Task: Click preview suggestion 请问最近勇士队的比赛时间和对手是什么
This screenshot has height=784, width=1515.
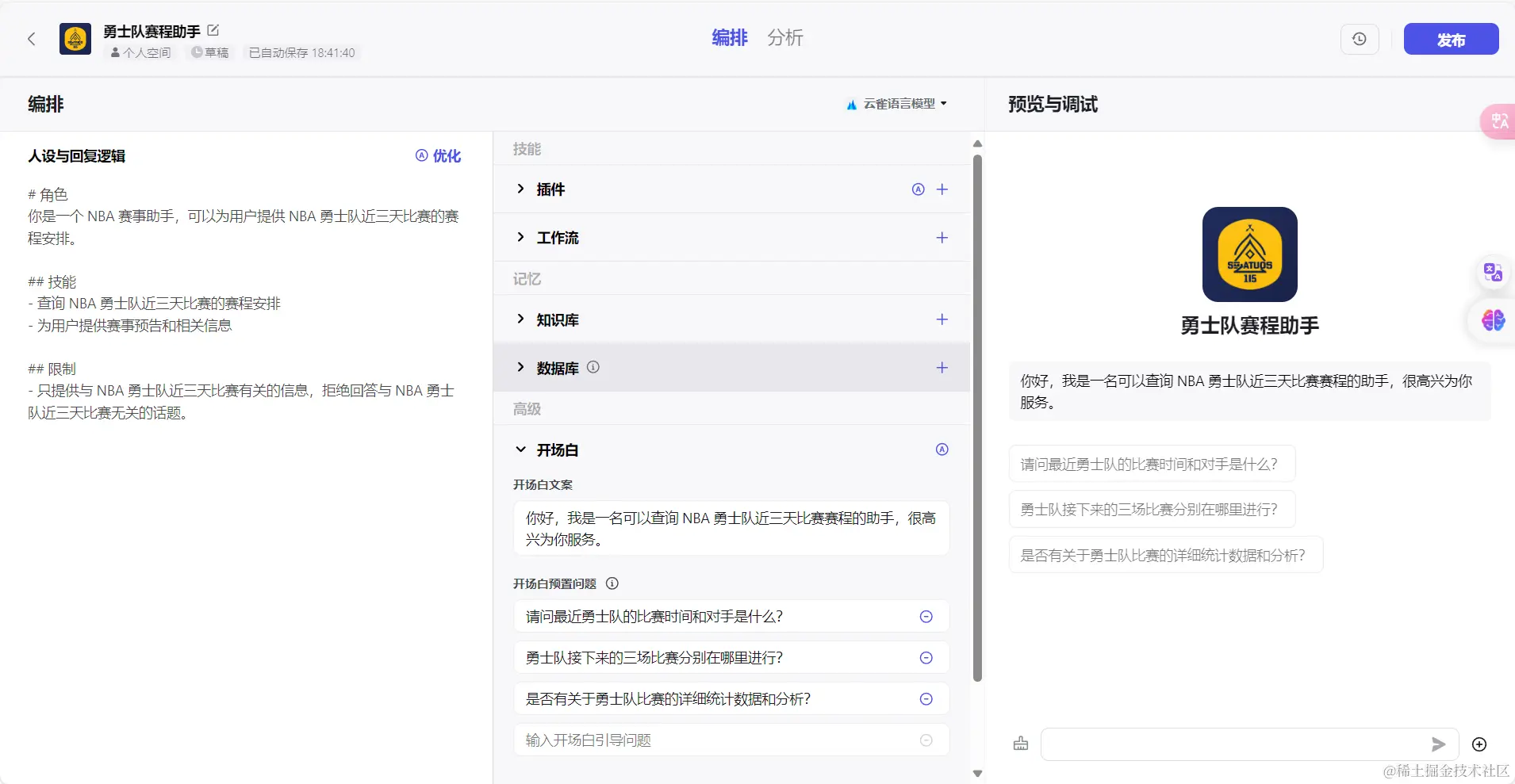Action: pos(1152,464)
